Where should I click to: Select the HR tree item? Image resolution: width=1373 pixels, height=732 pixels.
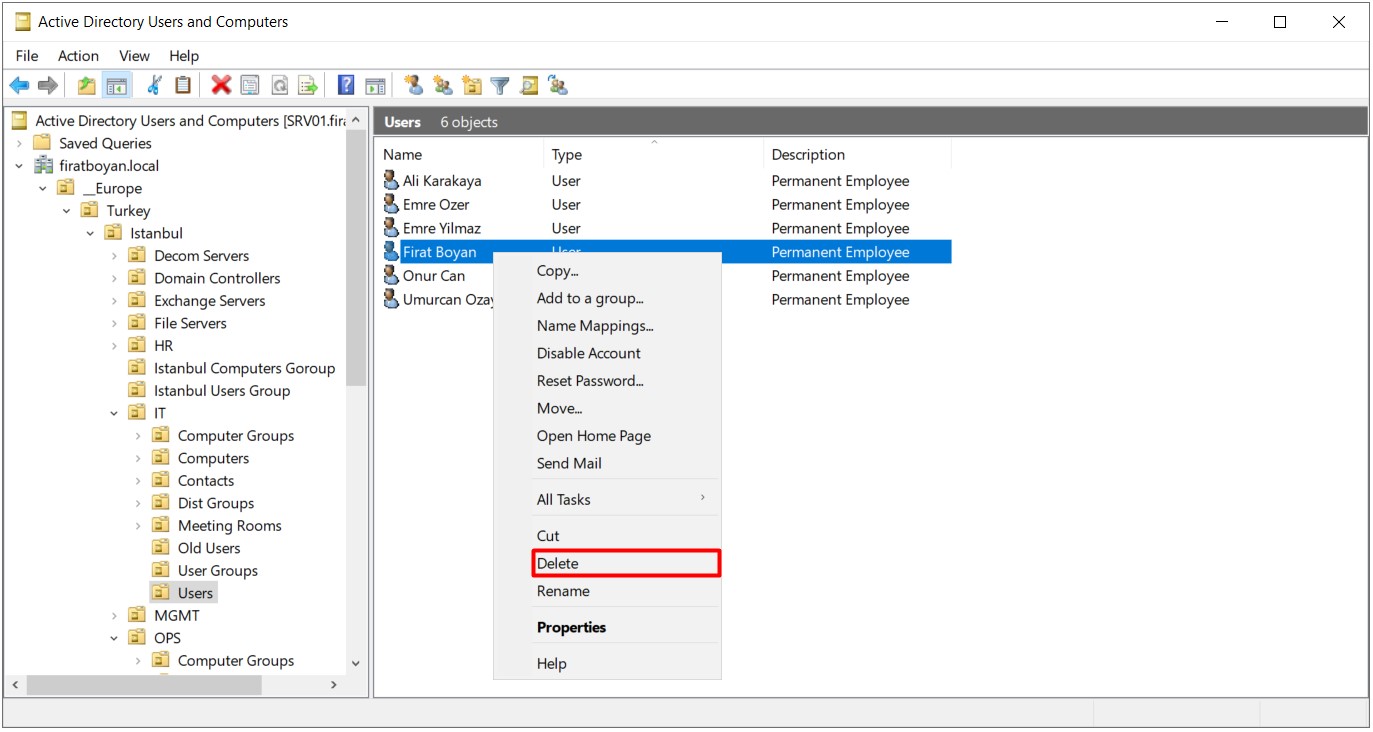pos(164,345)
